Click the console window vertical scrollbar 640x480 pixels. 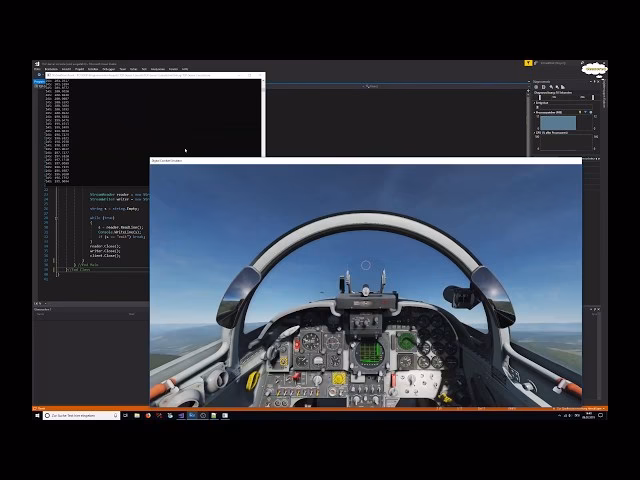263,118
